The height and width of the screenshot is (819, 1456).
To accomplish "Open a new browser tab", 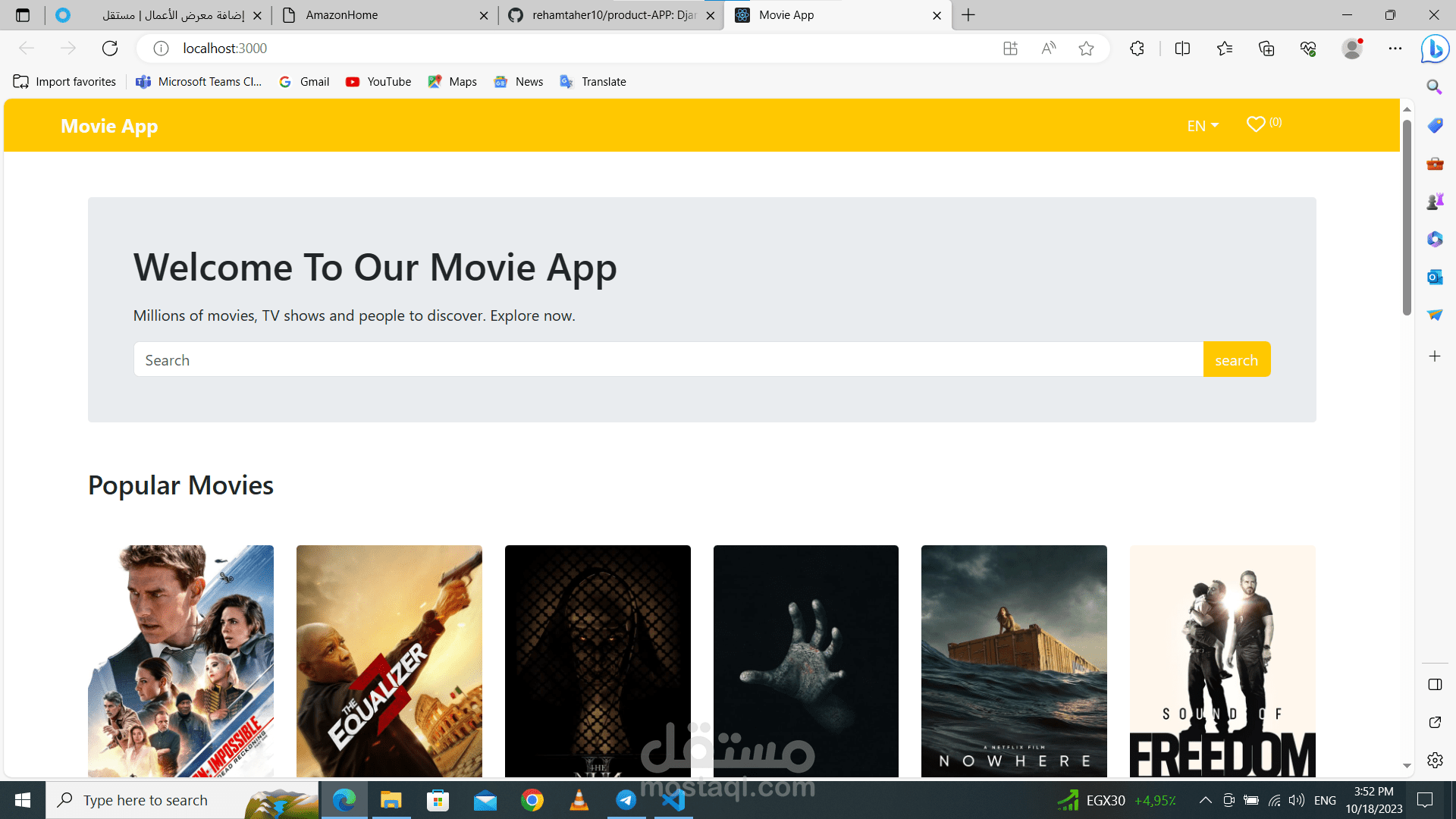I will coord(968,15).
